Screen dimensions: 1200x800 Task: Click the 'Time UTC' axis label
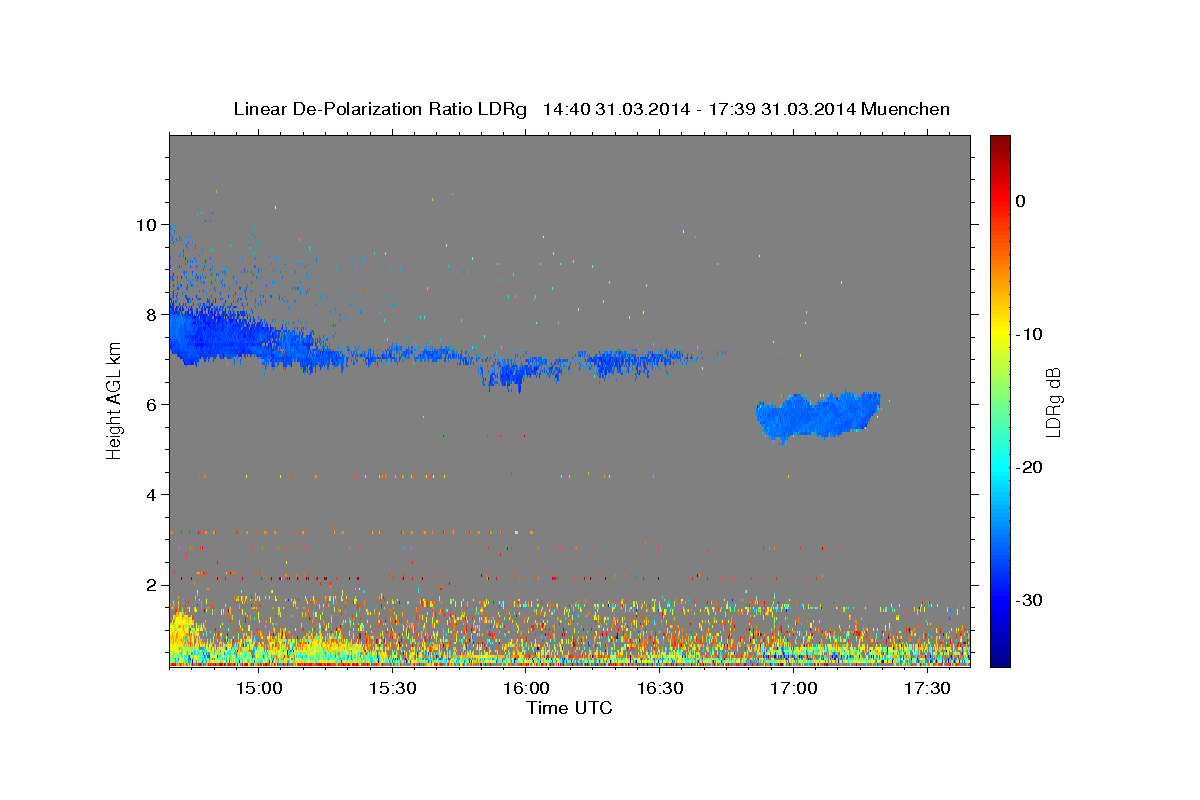tap(569, 708)
